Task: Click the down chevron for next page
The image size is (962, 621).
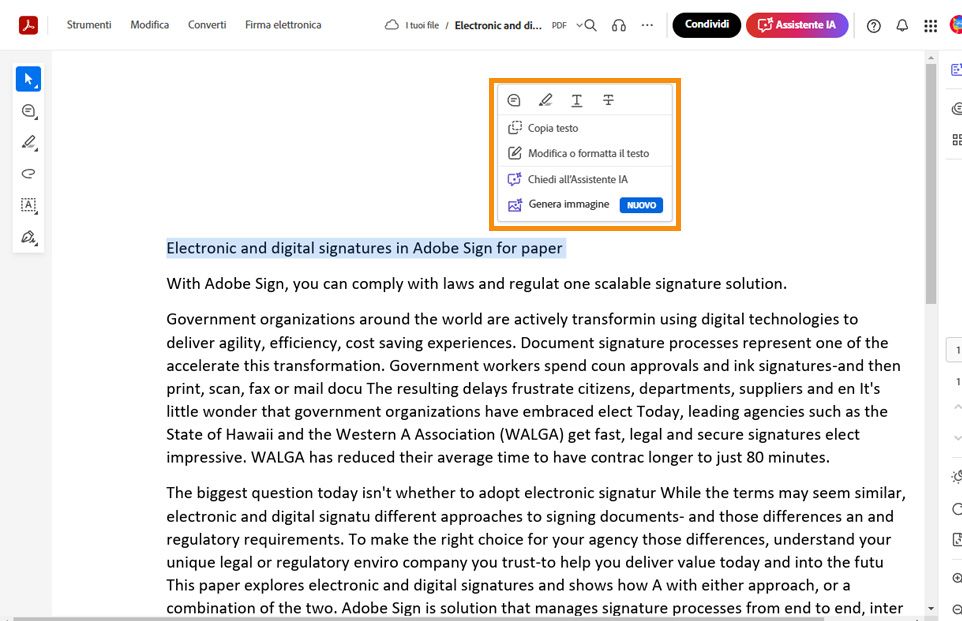Action: pos(955,438)
